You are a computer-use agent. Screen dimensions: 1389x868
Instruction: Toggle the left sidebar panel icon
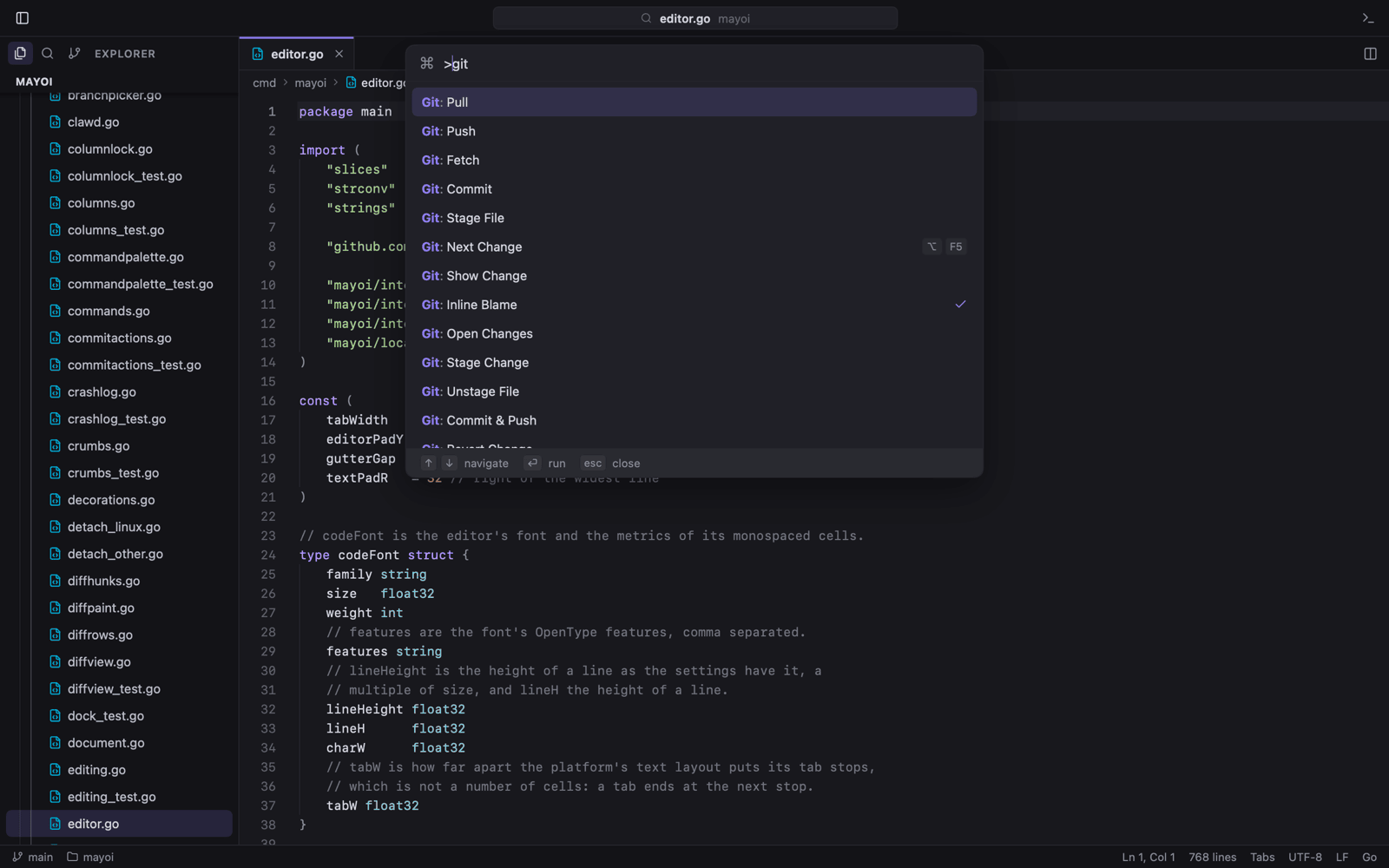pos(23,18)
